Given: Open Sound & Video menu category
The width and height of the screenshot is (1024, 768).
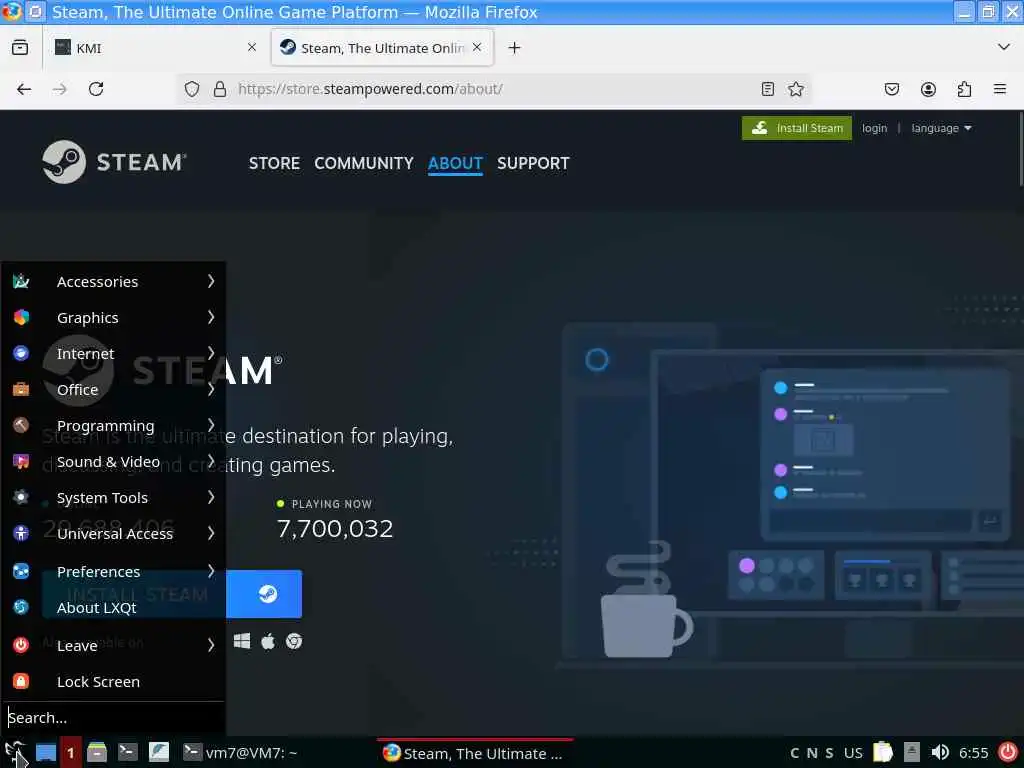Looking at the screenshot, I should point(113,462).
